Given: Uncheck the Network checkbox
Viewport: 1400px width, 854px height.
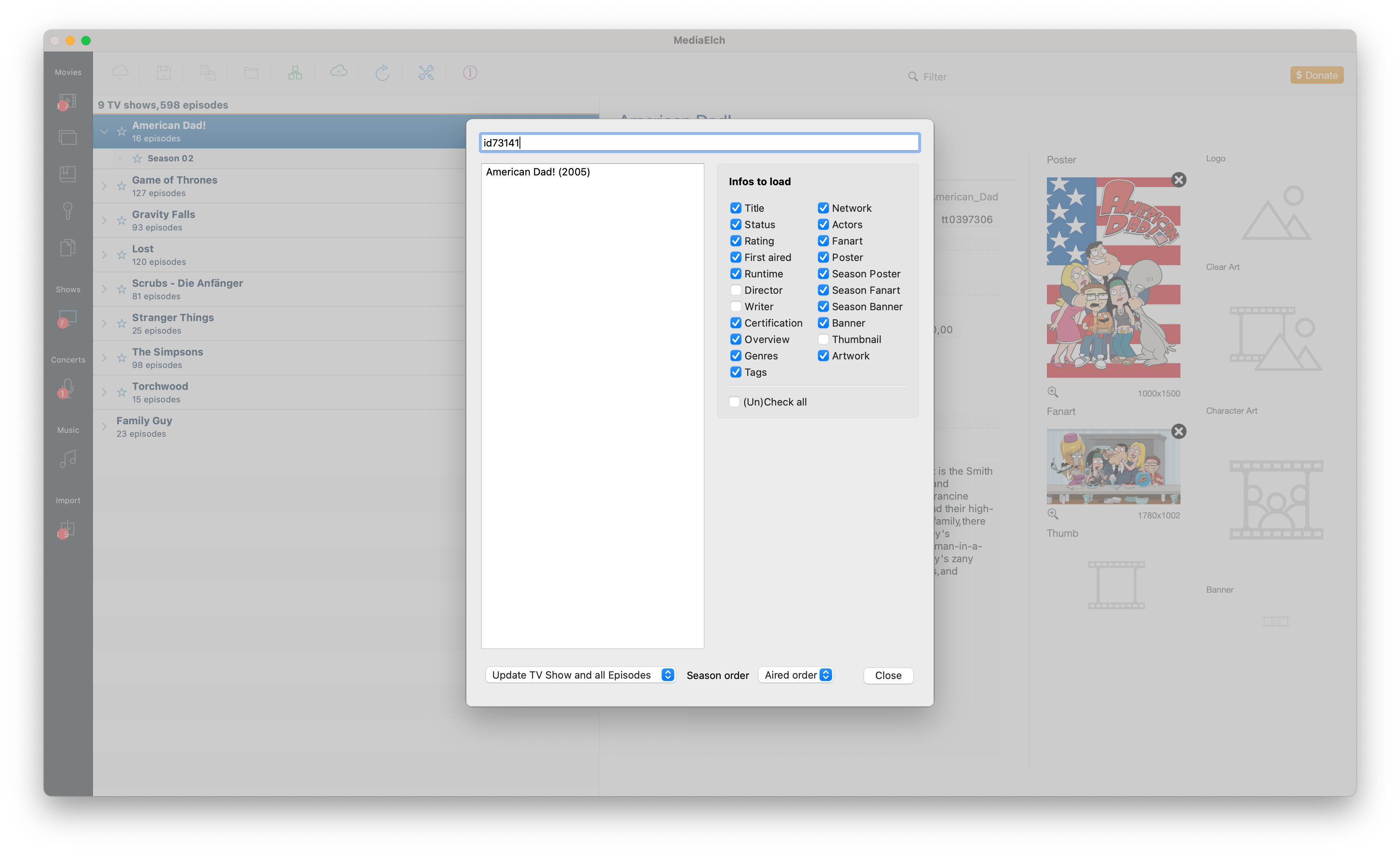Looking at the screenshot, I should (823, 208).
